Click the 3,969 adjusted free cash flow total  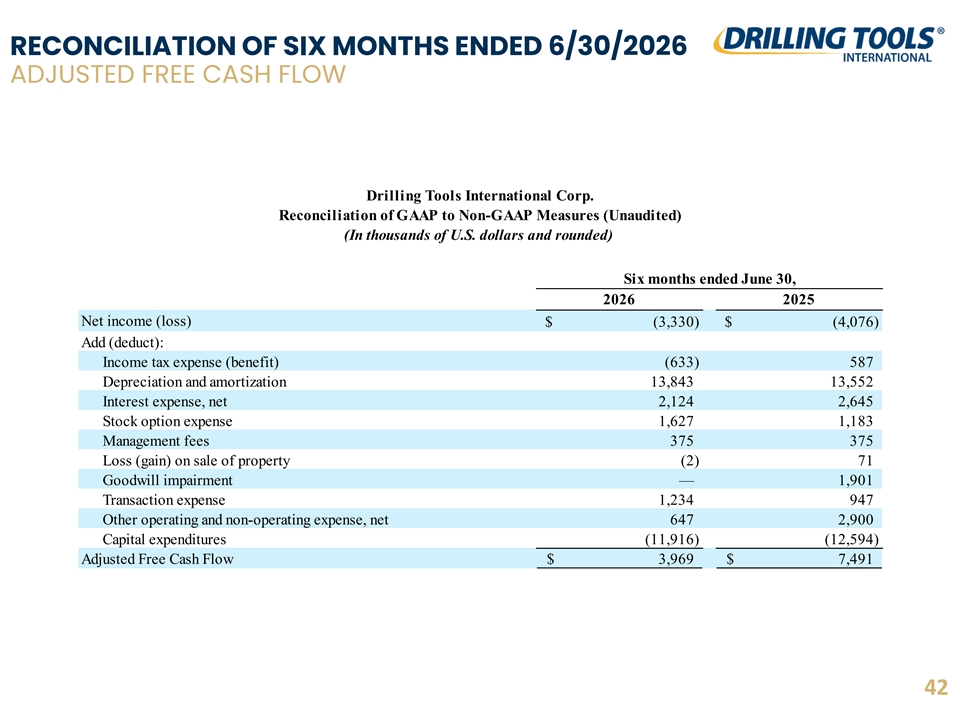click(x=676, y=559)
